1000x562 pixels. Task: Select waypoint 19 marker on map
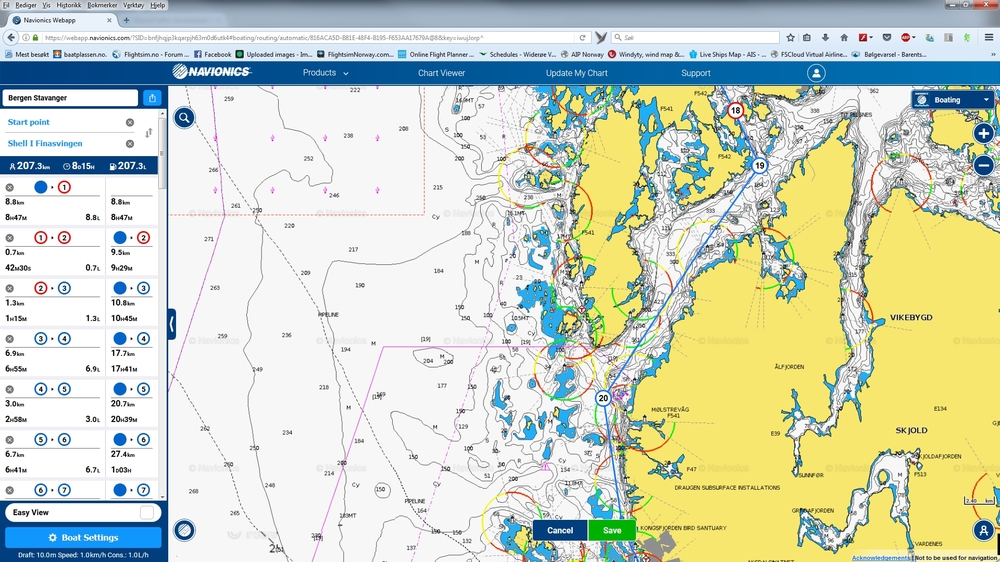click(x=759, y=165)
